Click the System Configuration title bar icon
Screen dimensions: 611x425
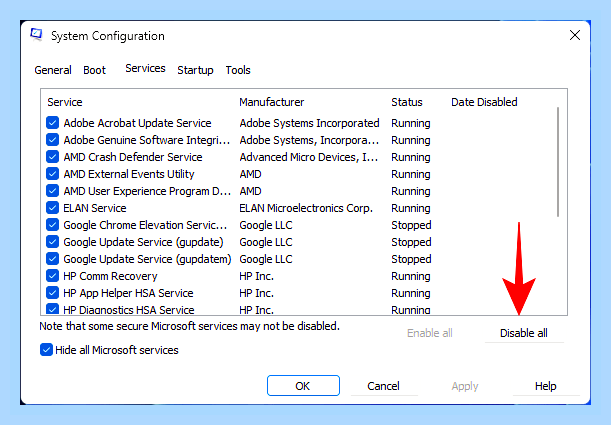pyautogui.click(x=36, y=35)
